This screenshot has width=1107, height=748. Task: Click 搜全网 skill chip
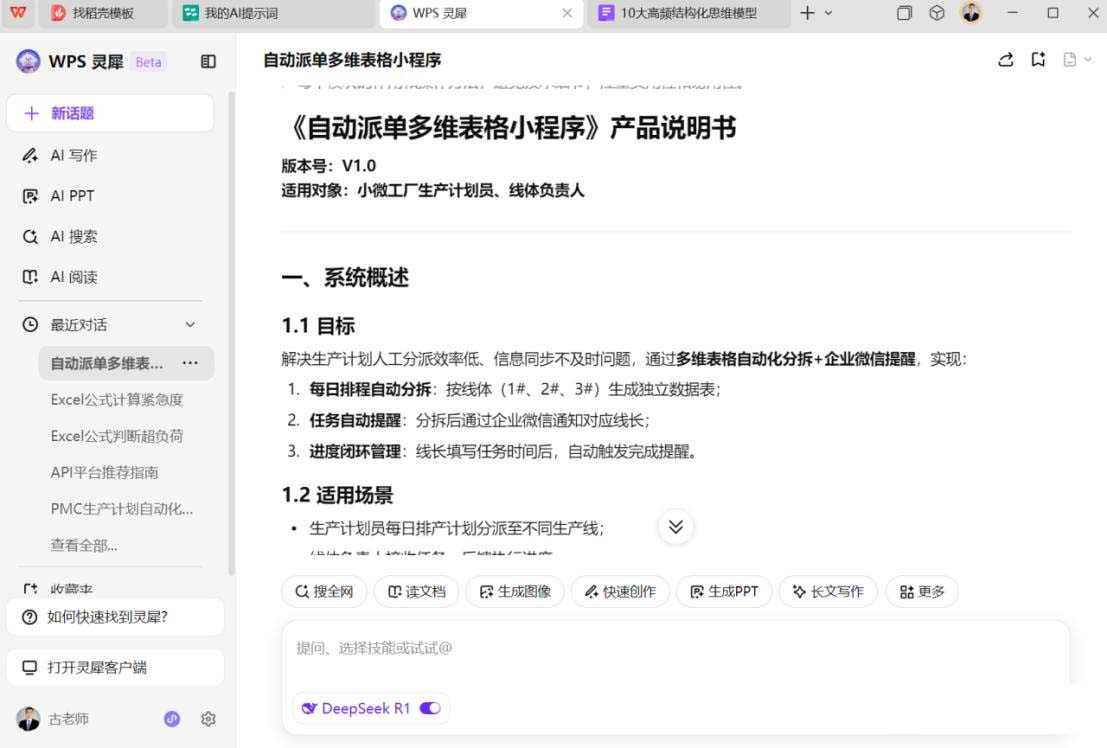click(324, 591)
